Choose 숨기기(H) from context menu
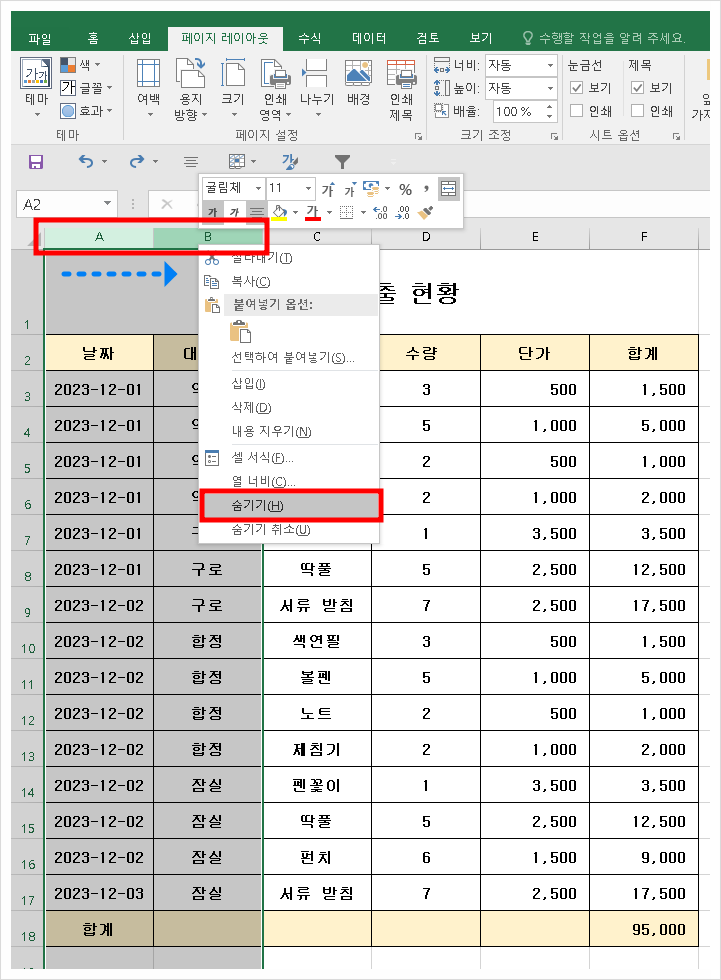This screenshot has width=721, height=980. [x=290, y=506]
